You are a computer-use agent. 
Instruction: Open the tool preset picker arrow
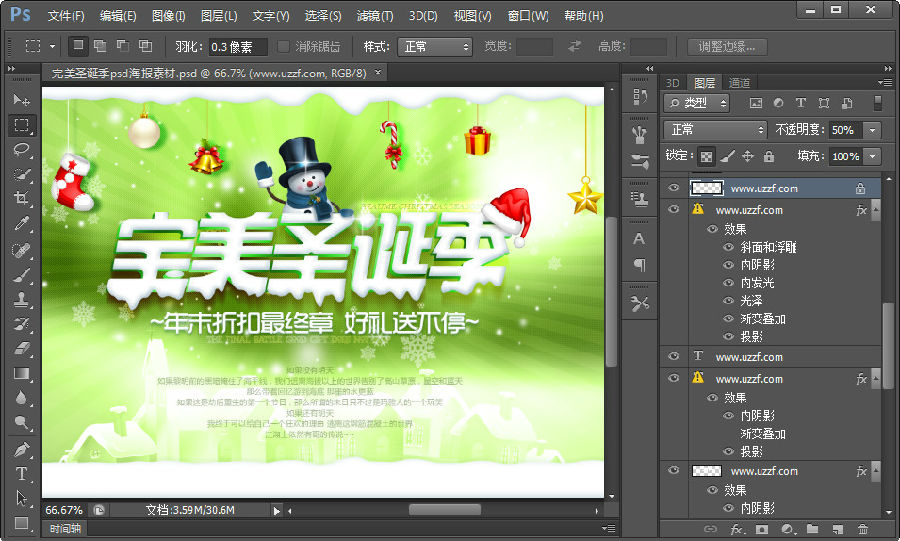[52, 46]
